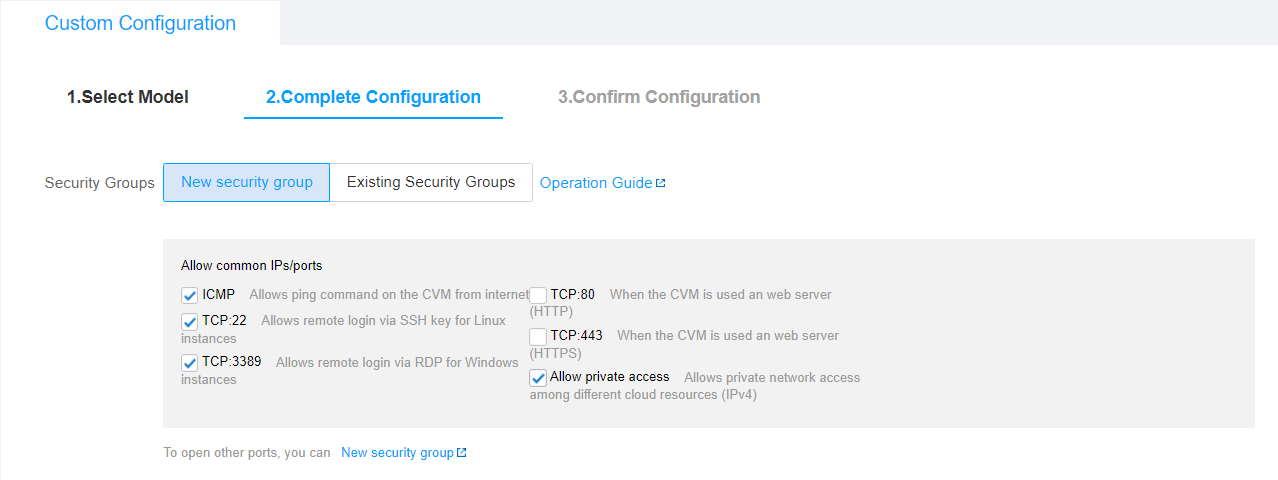The image size is (1278, 480).
Task: Click 'Allows ping command on the CVM' description
Action: pyautogui.click(x=389, y=295)
